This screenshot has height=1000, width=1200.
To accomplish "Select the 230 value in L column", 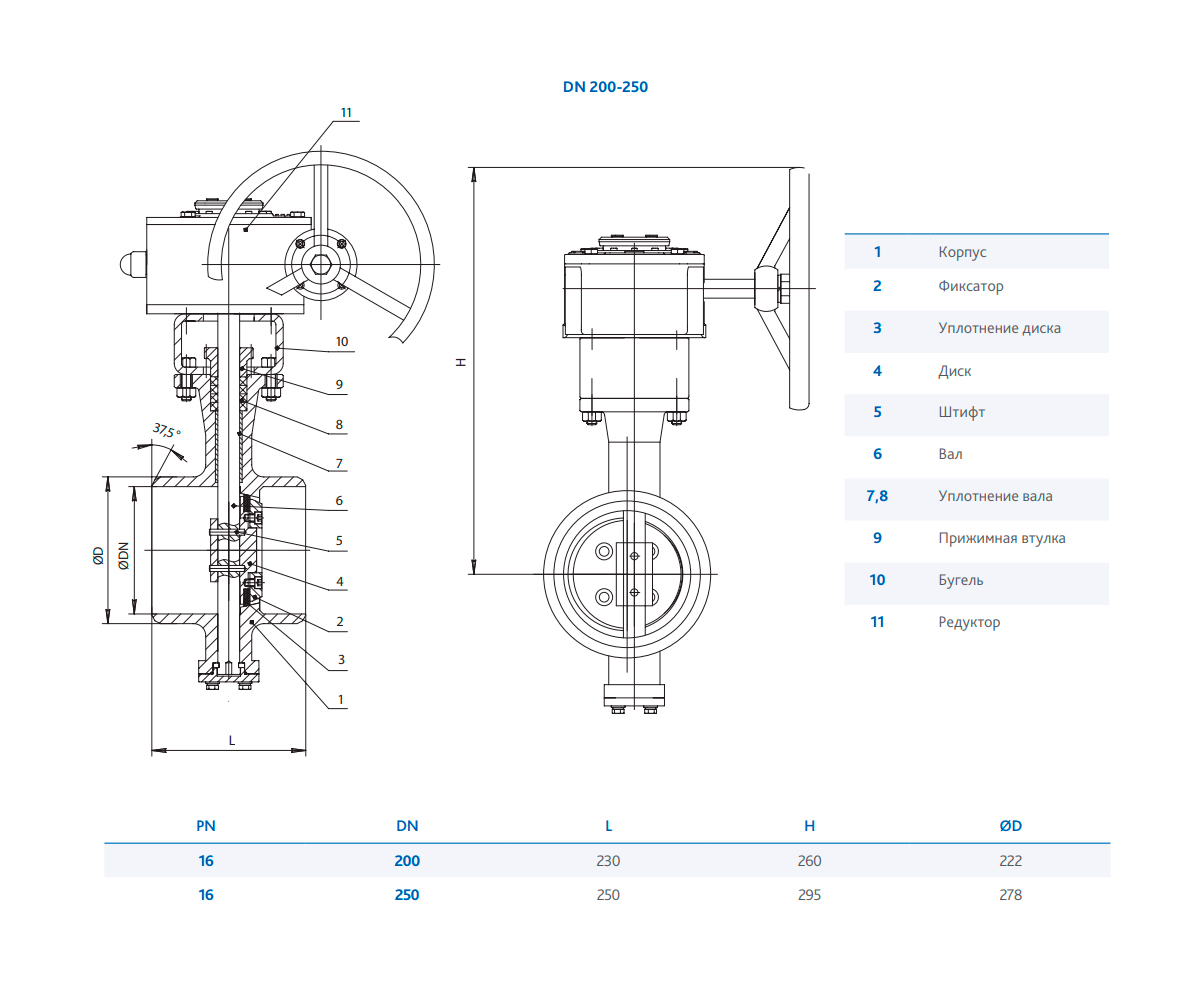I will coord(608,861).
